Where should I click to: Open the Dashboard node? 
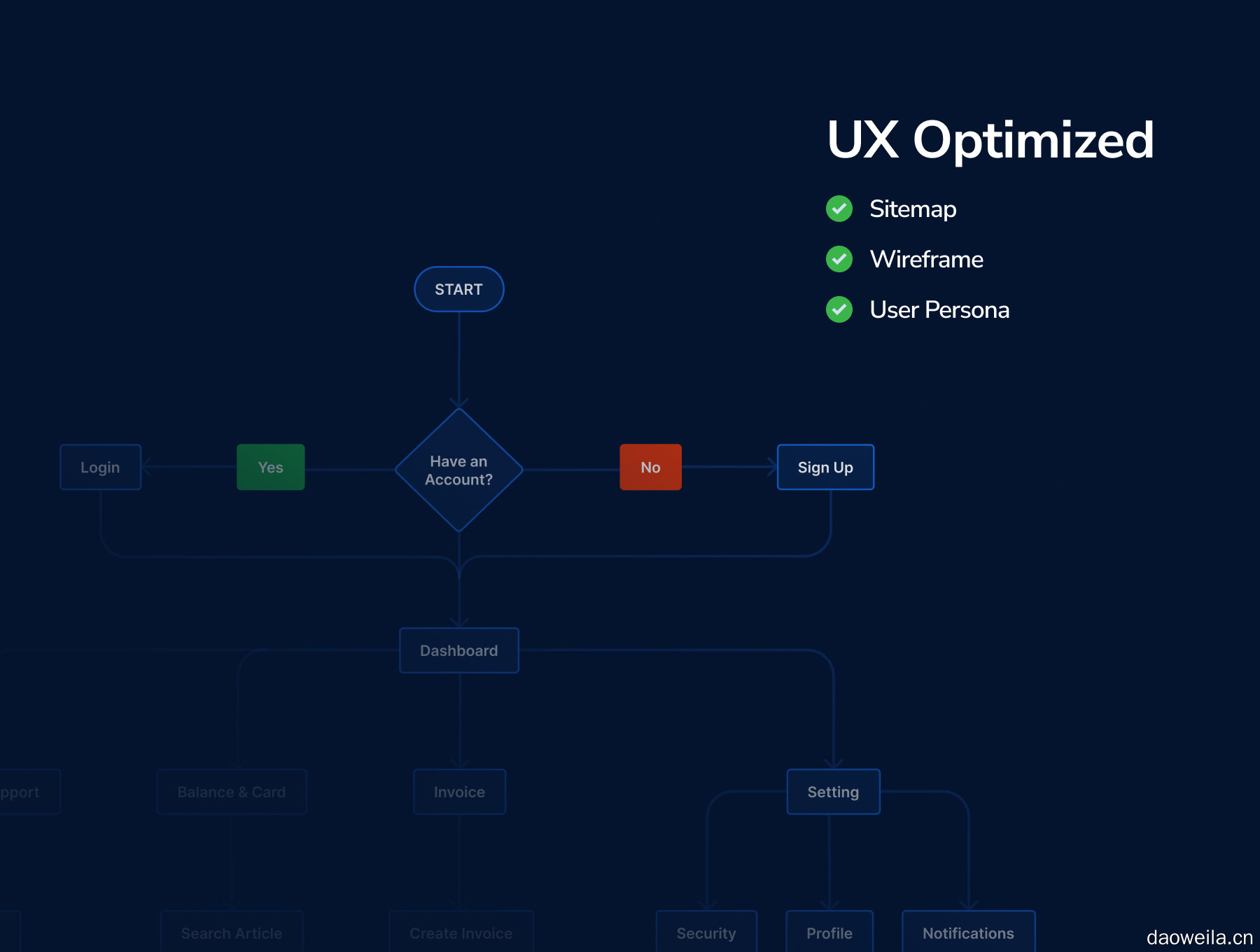pyautogui.click(x=458, y=650)
